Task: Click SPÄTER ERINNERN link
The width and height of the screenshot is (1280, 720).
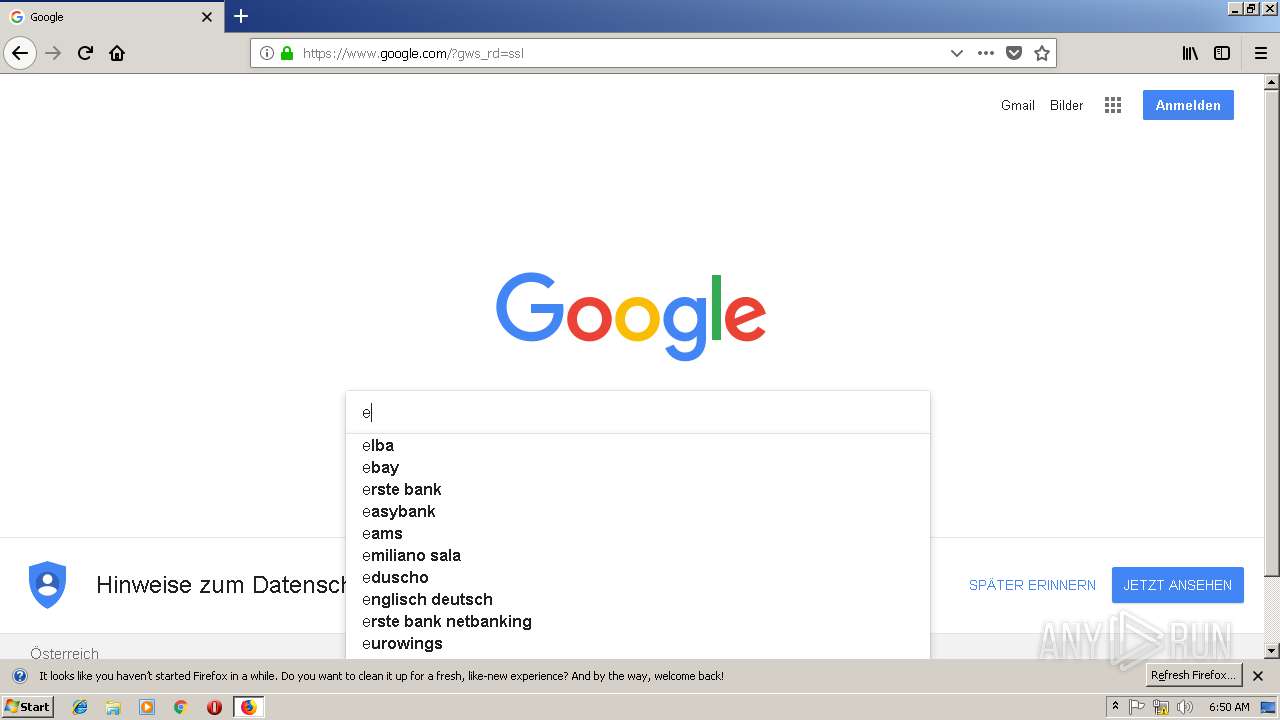Action: pos(1032,585)
